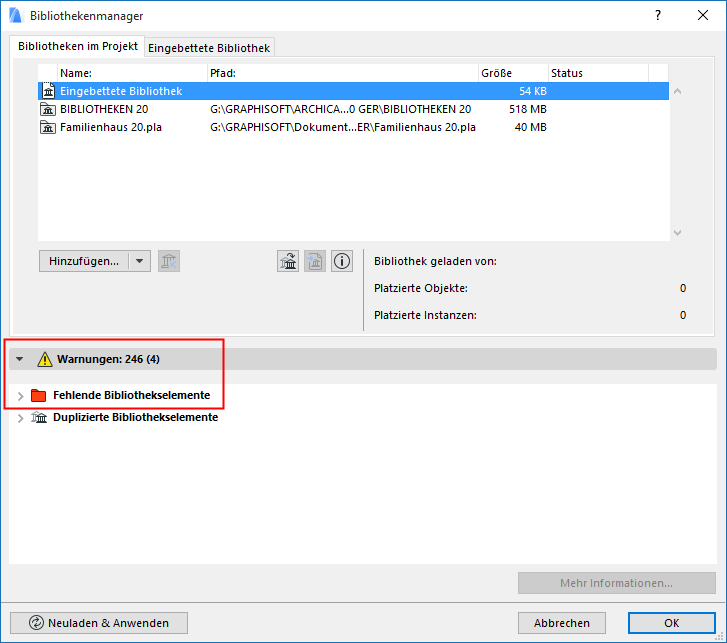Click the Platzierte Instanzen: label
The height and width of the screenshot is (643, 727).
point(425,315)
